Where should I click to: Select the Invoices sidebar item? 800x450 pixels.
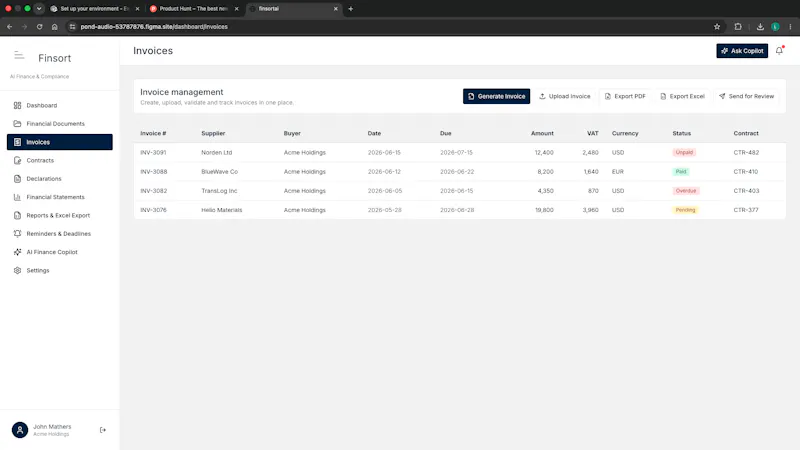(60, 142)
